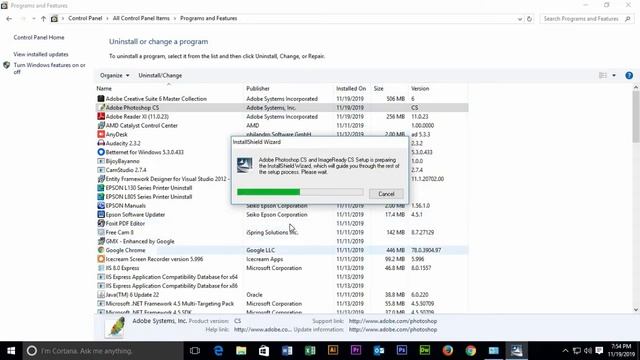Click the Uninstall/Change toolbar button

coord(160,76)
